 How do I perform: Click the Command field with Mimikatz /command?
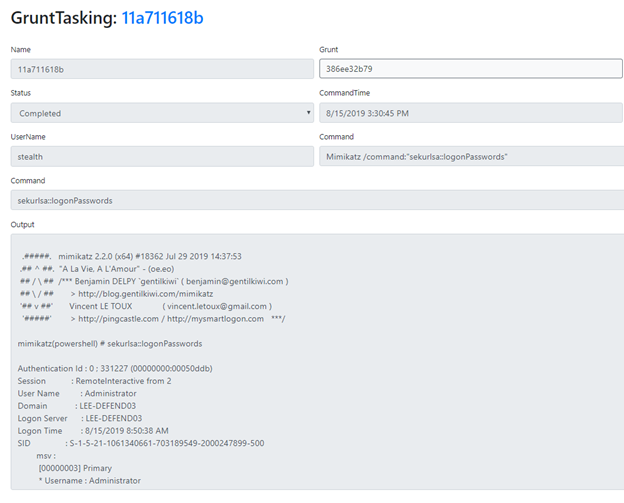pos(471,156)
